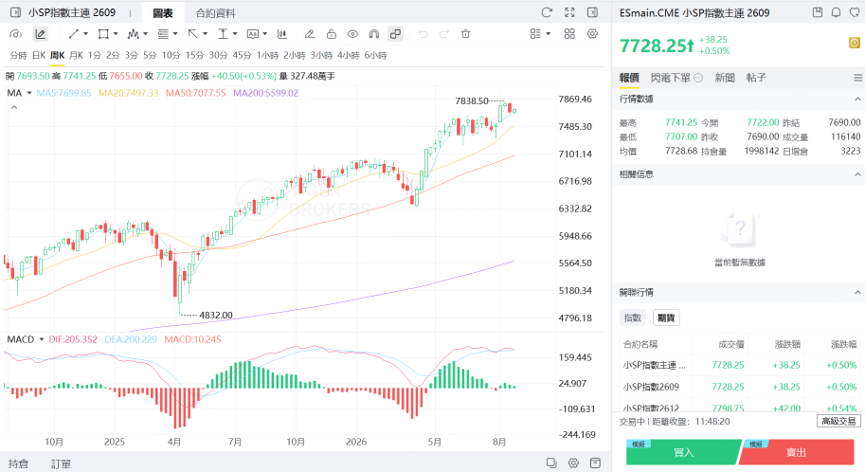Viewport: 865px width, 472px height.
Task: Open the 訂單 tab in bottom bar
Action: [x=61, y=464]
